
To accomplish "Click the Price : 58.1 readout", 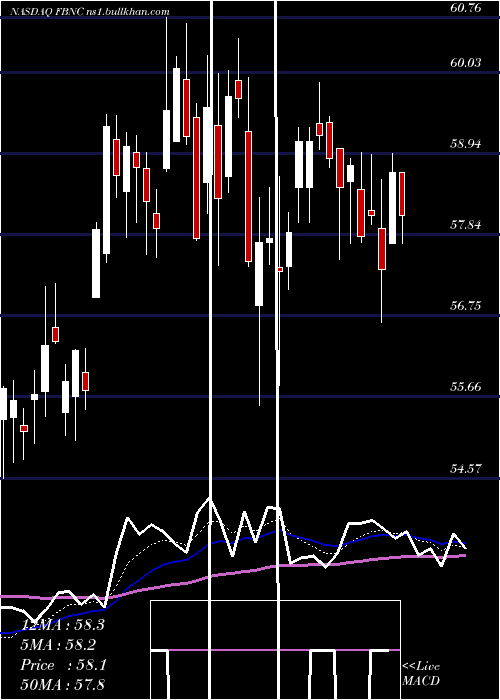I will (x=63, y=665).
